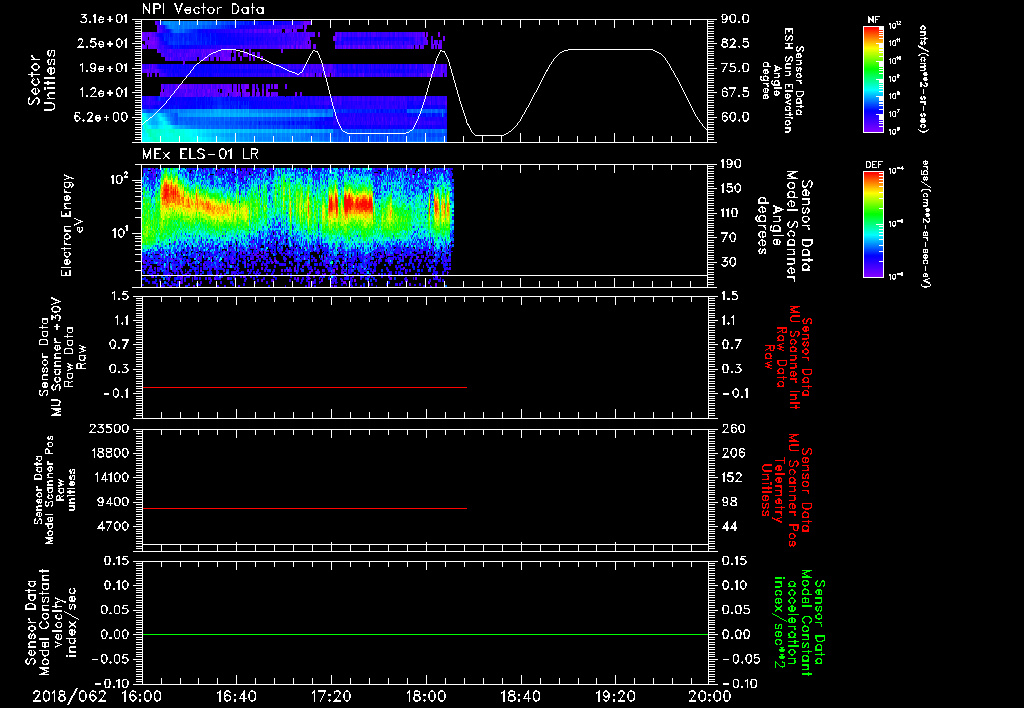The height and width of the screenshot is (708, 1024).
Task: Click the NF color scale bar
Action: (x=874, y=78)
